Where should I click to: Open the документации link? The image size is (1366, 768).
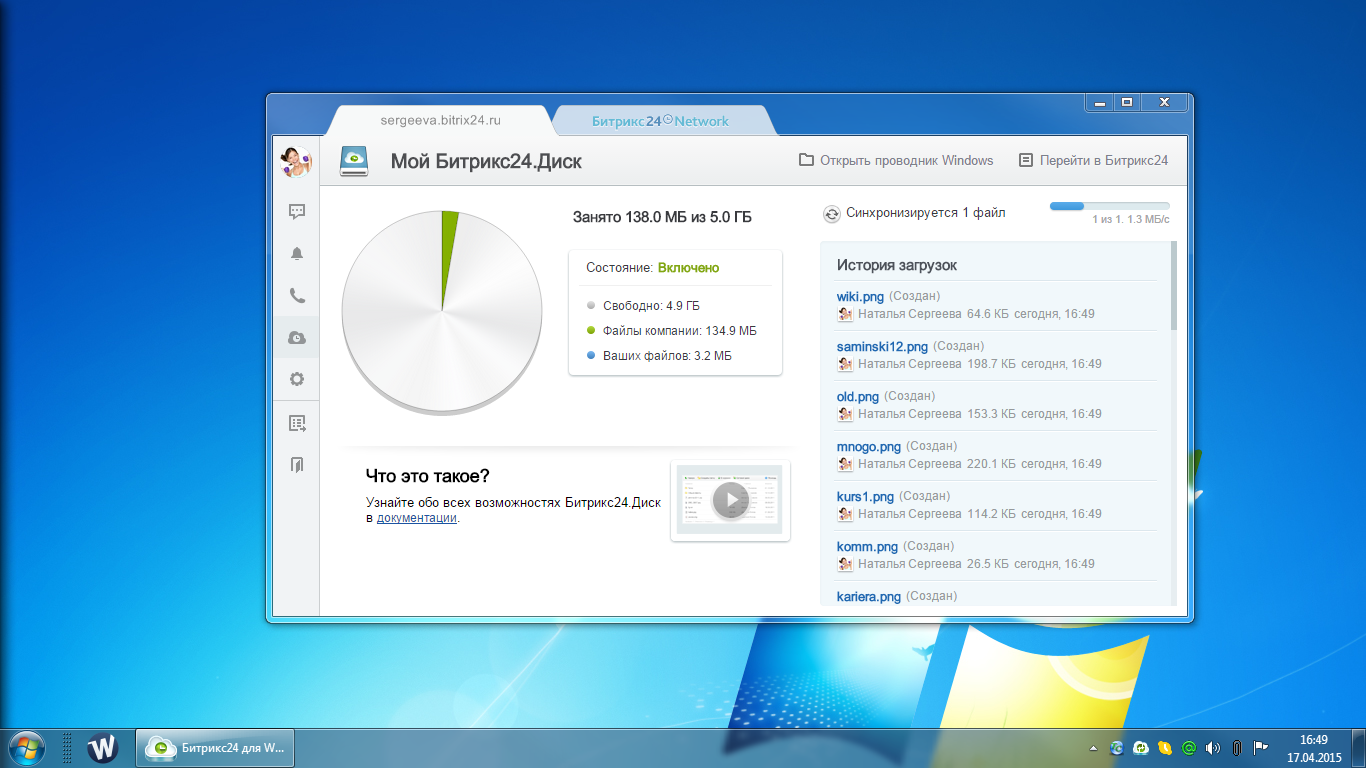click(x=417, y=518)
